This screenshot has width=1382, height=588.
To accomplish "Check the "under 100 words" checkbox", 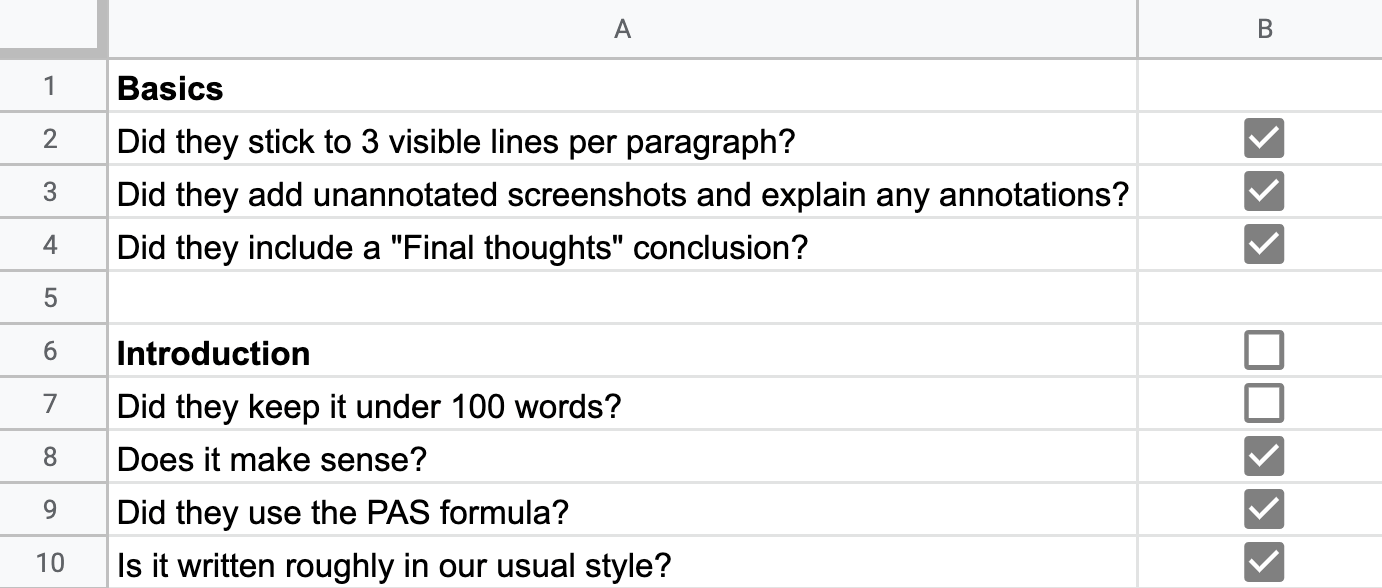I will (1263, 404).
